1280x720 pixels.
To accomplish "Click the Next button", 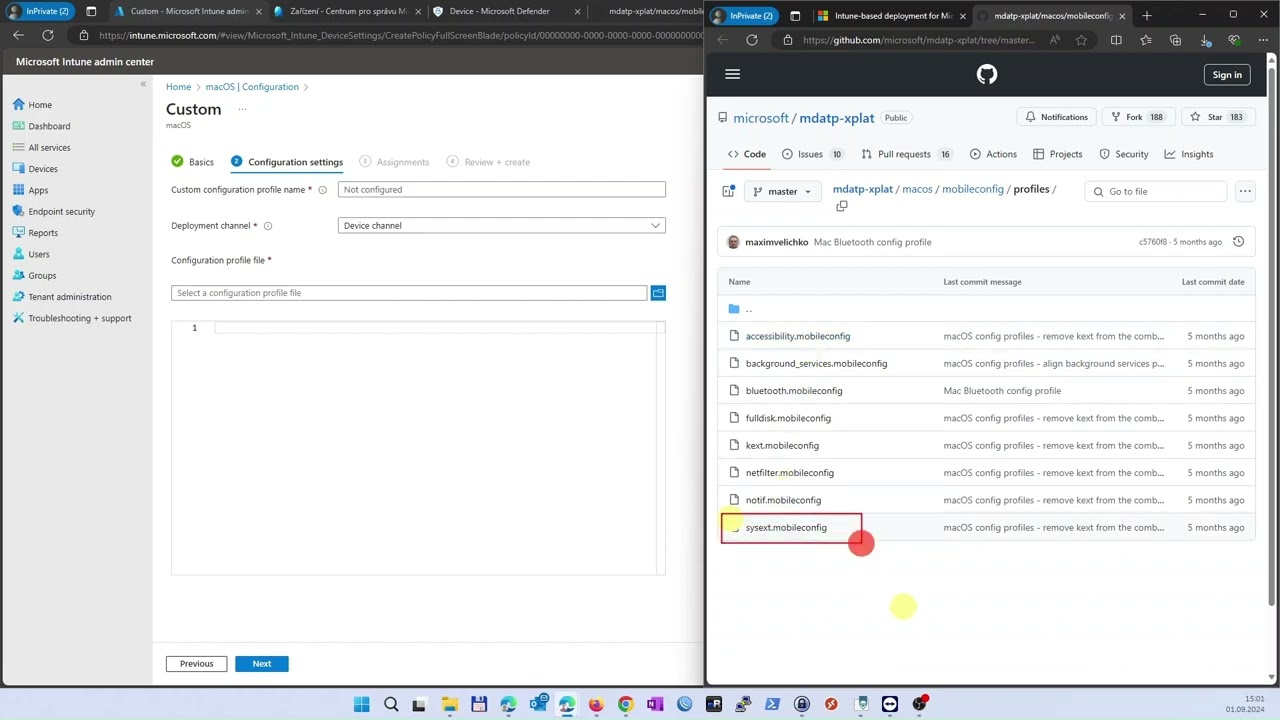I will click(262, 664).
